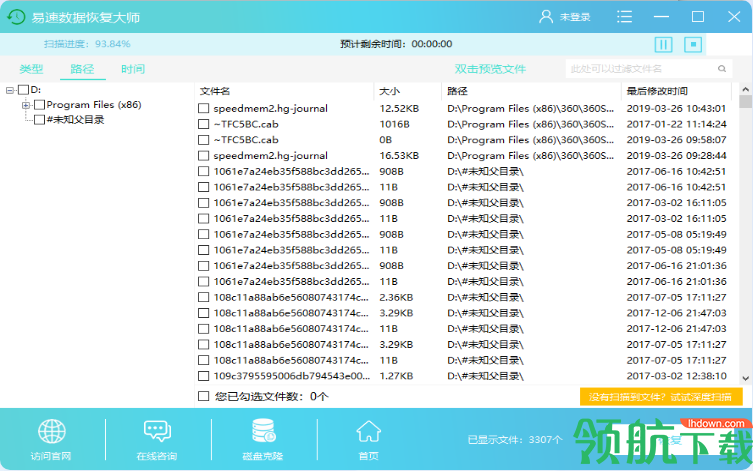This screenshot has height=471, width=753.
Task: Click the file list scrollbar thumb
Action: tap(745, 101)
